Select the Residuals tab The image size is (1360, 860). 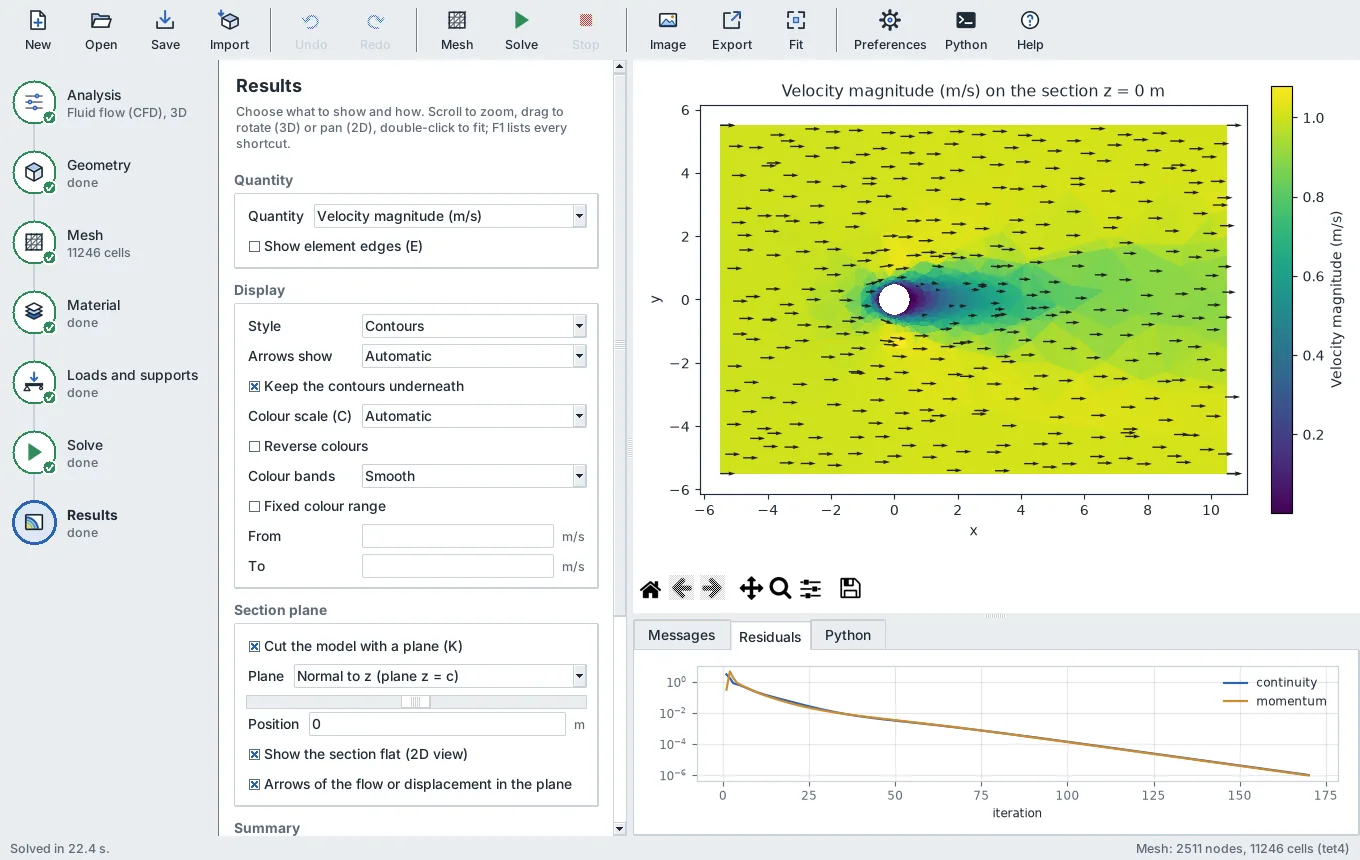pyautogui.click(x=770, y=636)
